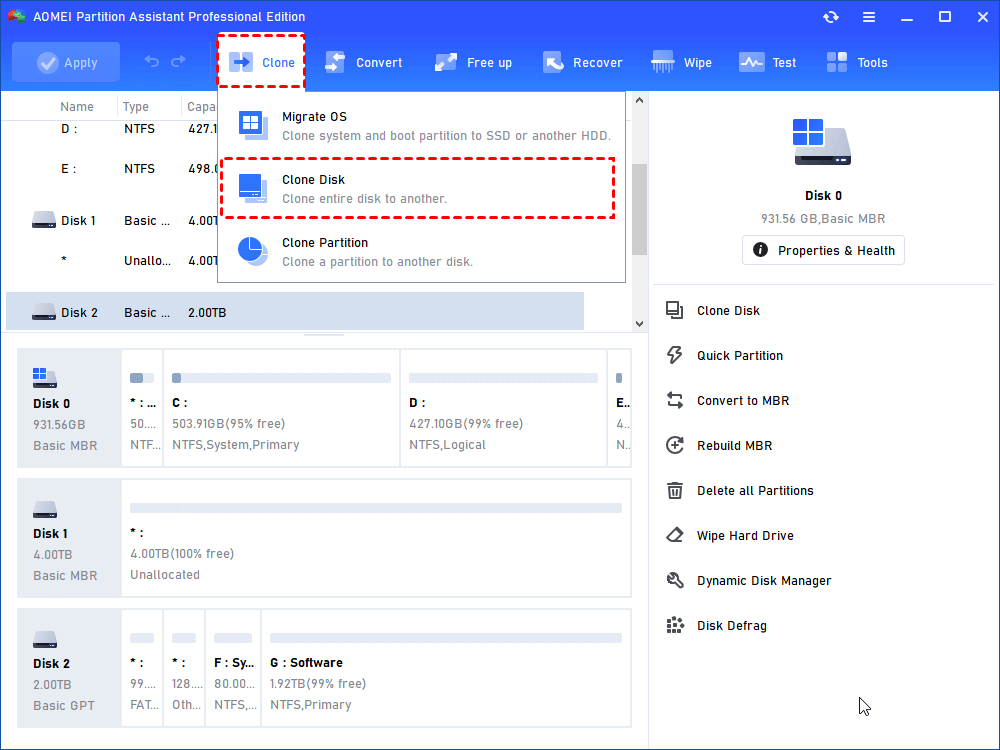The width and height of the screenshot is (1000, 750).
Task: Click the disk list scrollbar thumb
Action: (639, 209)
